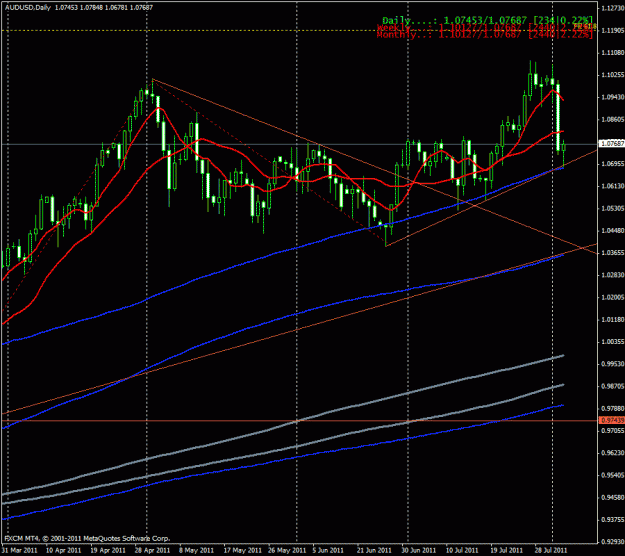
Task: Click the 28 Apr 2011 date label
Action: pyautogui.click(x=153, y=550)
